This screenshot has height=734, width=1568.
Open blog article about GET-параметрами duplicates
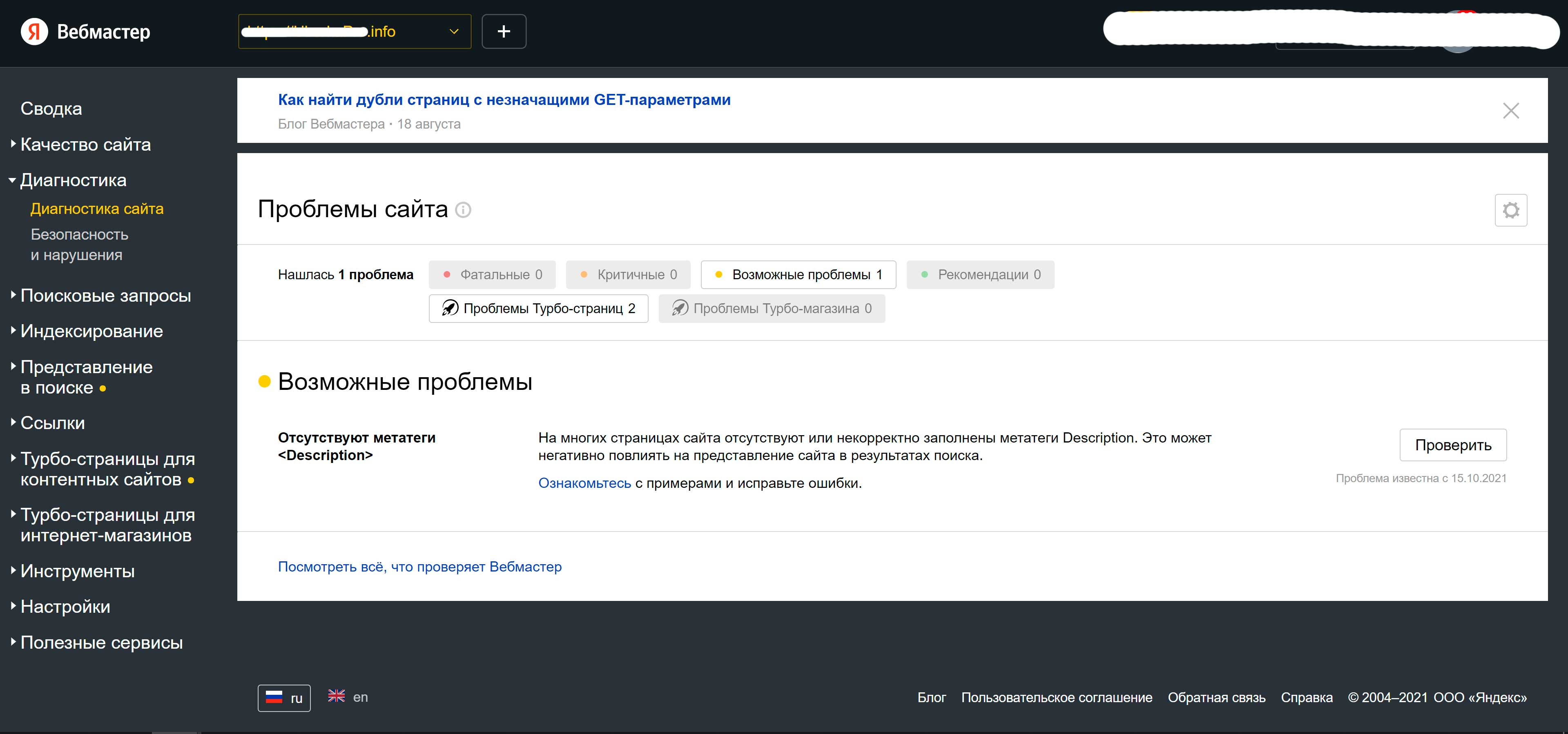click(504, 100)
